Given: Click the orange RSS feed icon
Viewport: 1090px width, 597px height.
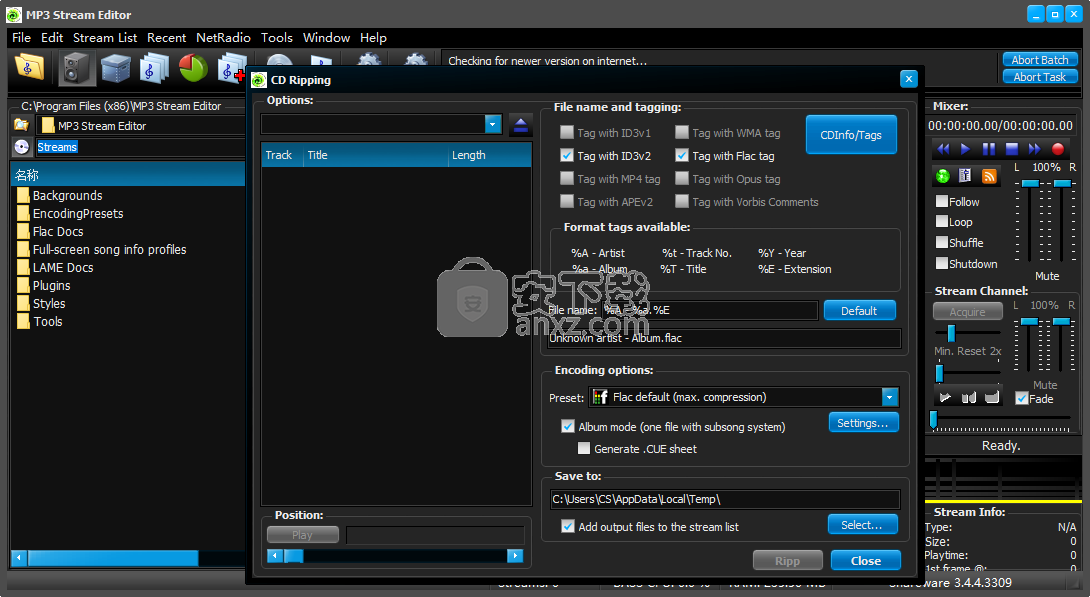Looking at the screenshot, I should 989,176.
